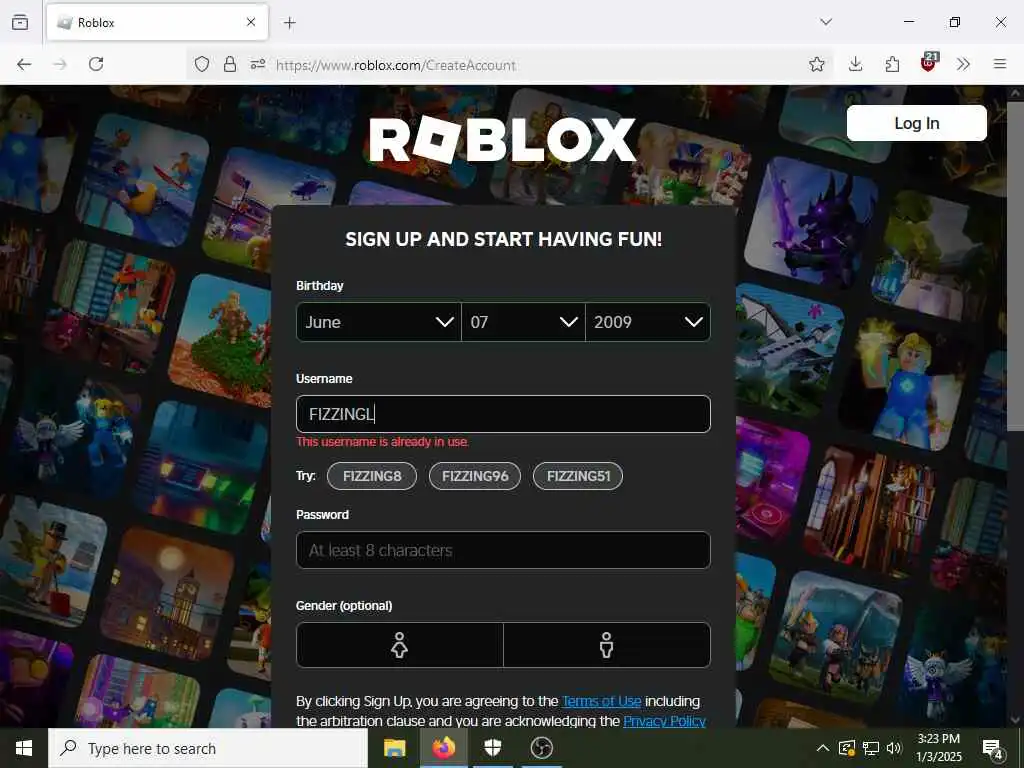Show hidden system tray icons
The height and width of the screenshot is (768, 1024).
[x=823, y=748]
